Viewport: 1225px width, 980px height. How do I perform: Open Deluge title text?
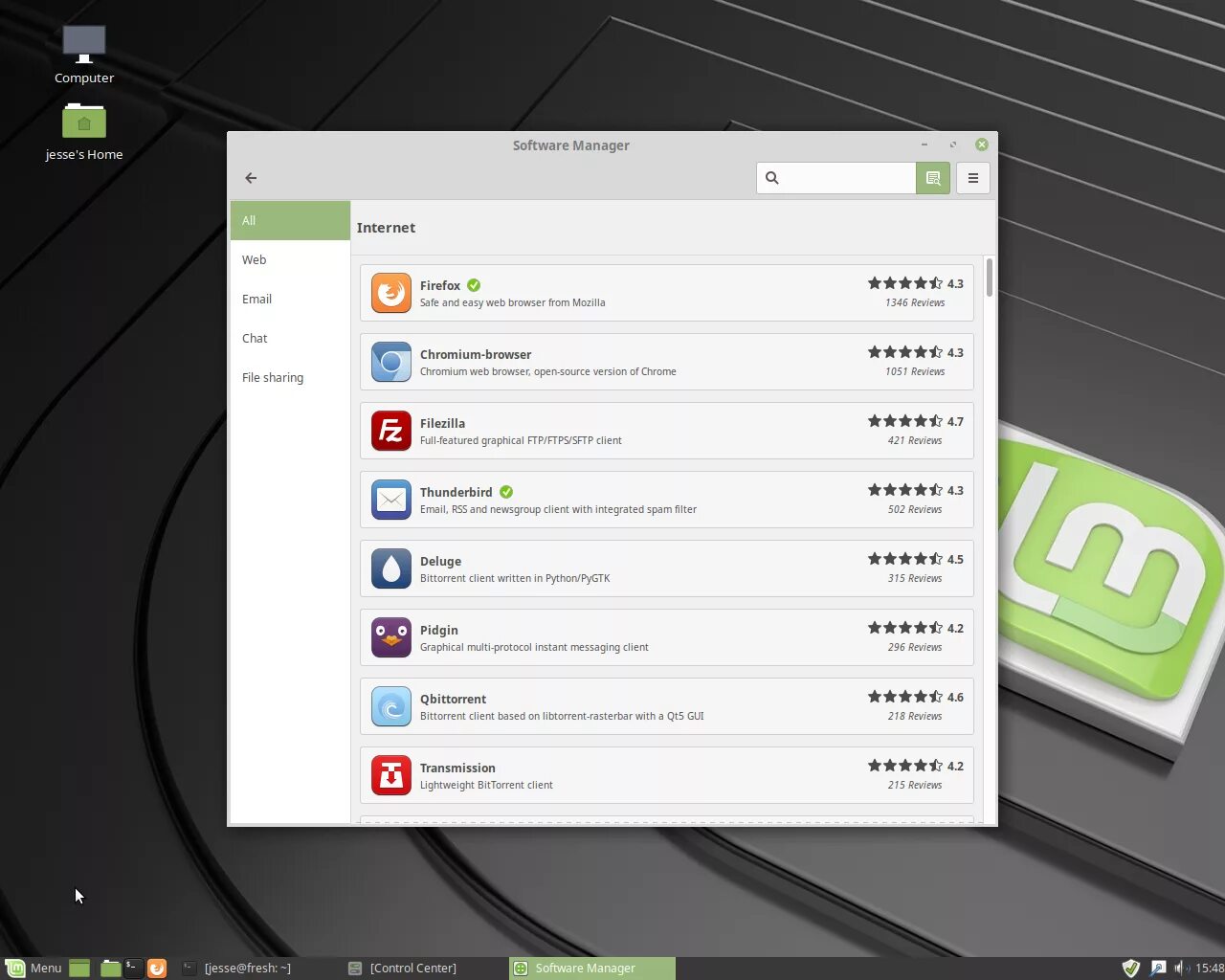[440, 561]
